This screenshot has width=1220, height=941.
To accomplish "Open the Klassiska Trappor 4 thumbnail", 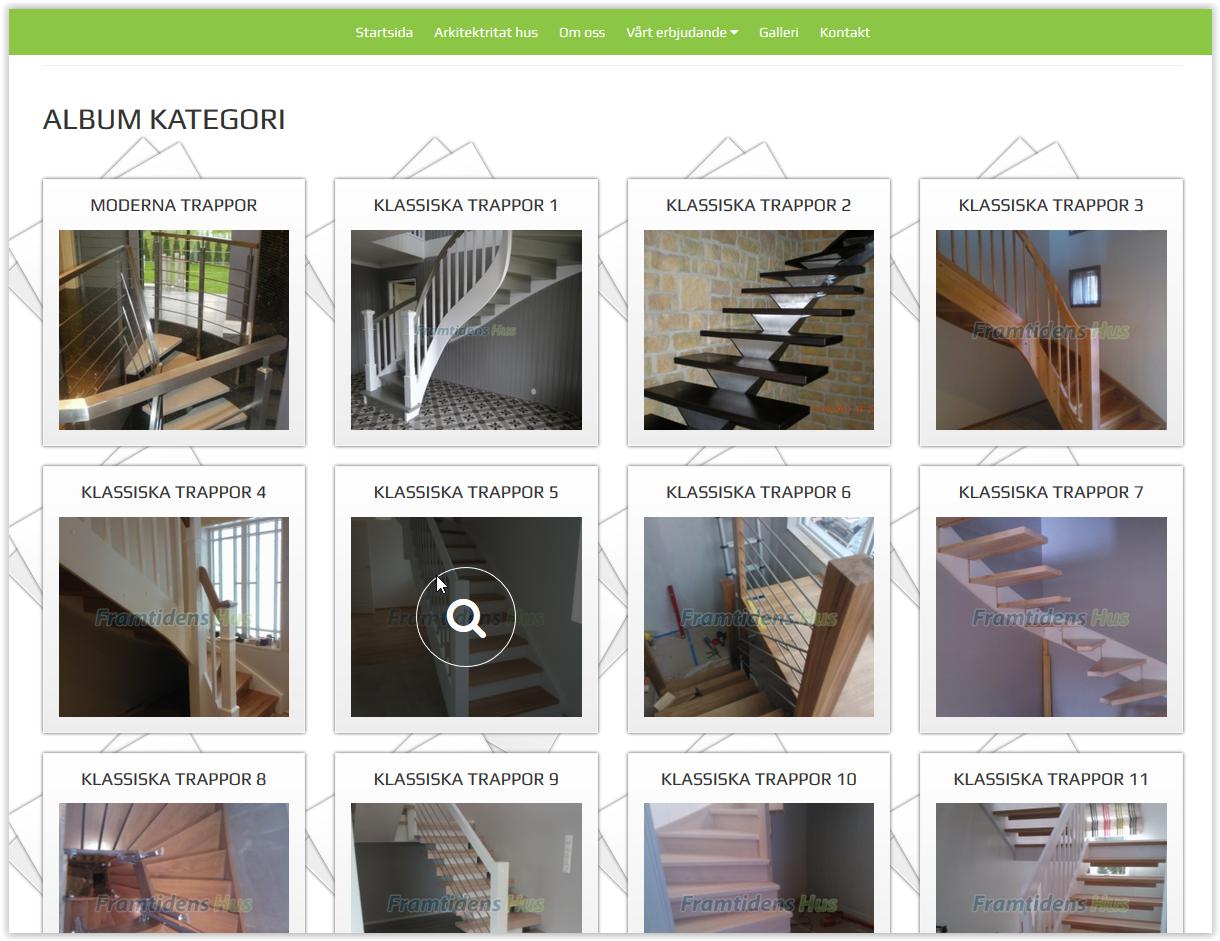I will 174,617.
